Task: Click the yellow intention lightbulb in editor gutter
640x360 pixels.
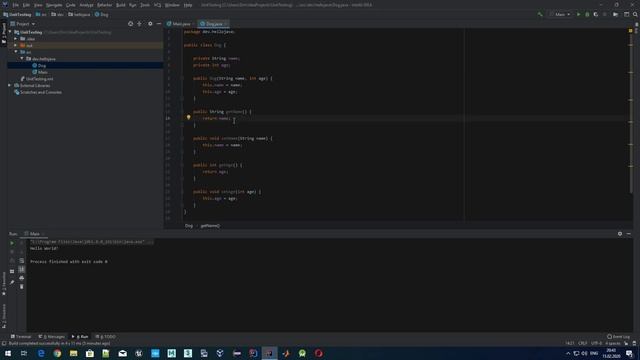Action: [189, 117]
